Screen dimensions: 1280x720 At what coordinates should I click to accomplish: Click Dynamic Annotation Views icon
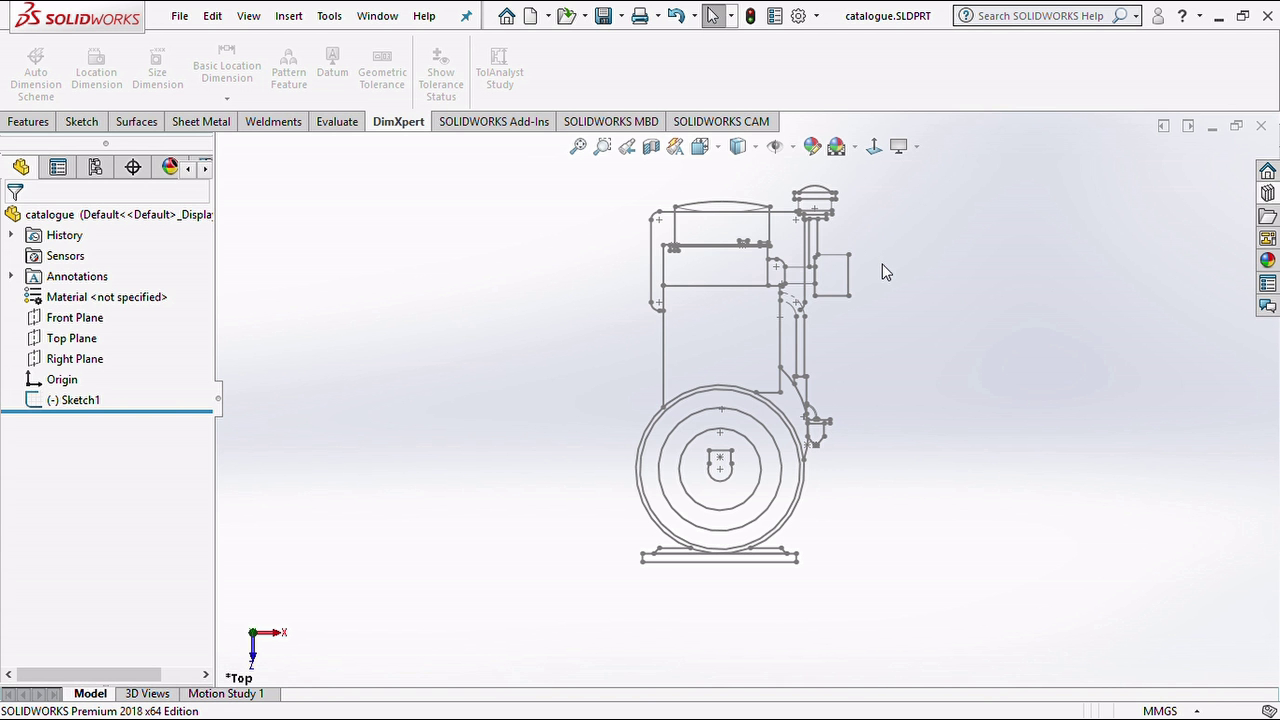pos(675,147)
